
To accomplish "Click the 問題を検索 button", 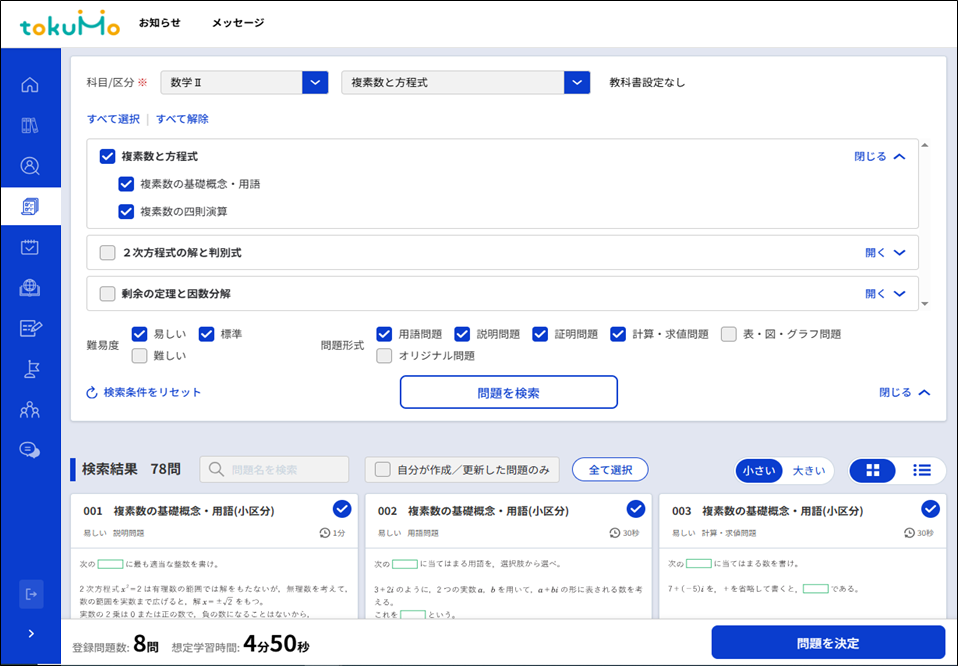I will (x=508, y=393).
